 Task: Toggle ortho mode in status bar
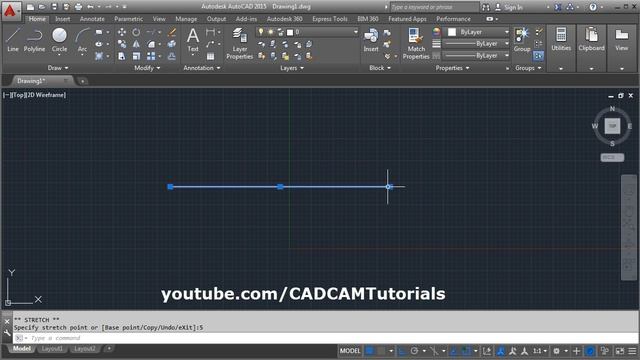click(402, 351)
